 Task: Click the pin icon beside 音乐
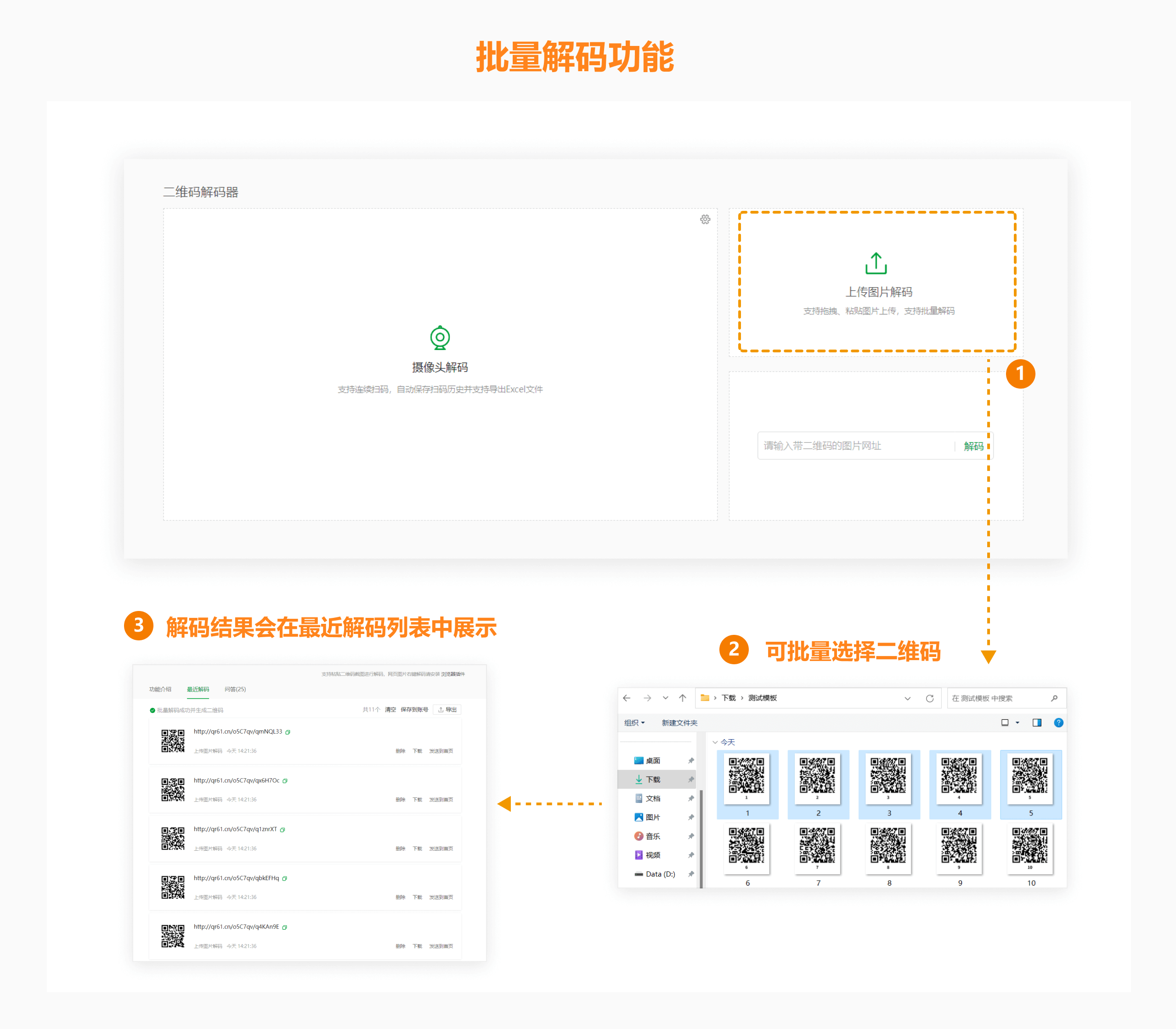(x=691, y=837)
